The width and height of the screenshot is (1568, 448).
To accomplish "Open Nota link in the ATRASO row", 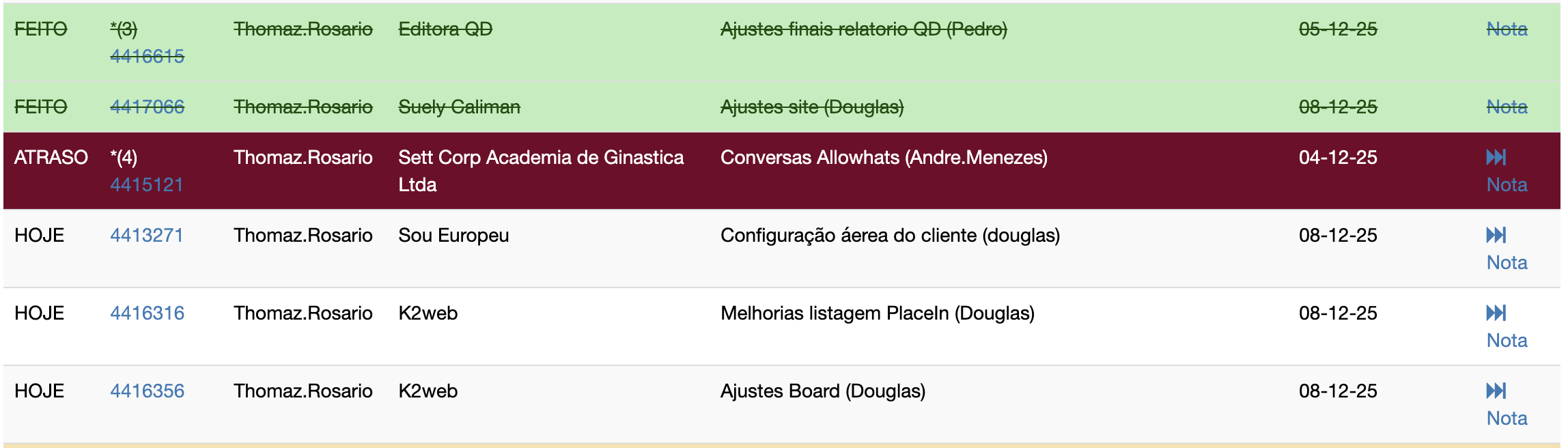I will click(1507, 185).
